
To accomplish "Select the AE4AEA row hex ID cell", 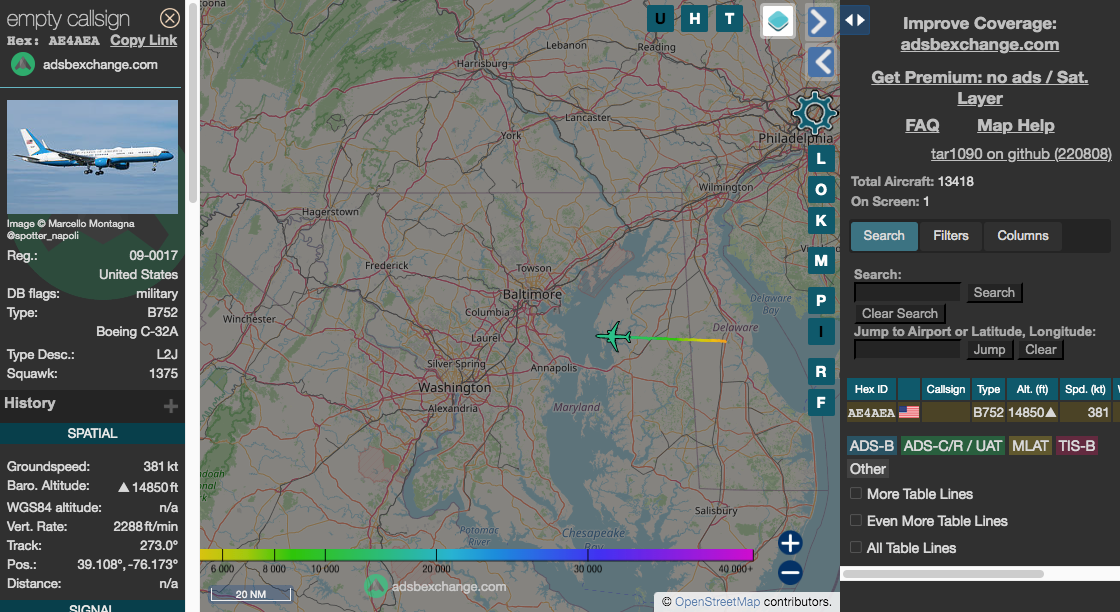I will pos(871,412).
